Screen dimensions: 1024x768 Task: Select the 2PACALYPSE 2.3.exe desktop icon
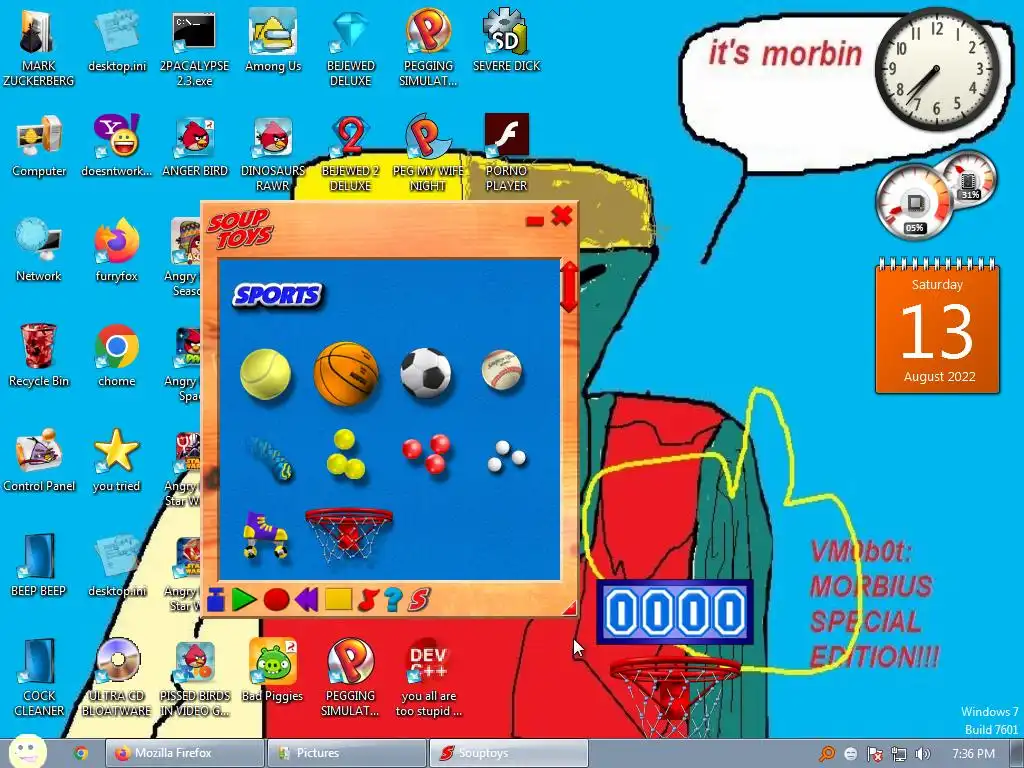(x=195, y=48)
